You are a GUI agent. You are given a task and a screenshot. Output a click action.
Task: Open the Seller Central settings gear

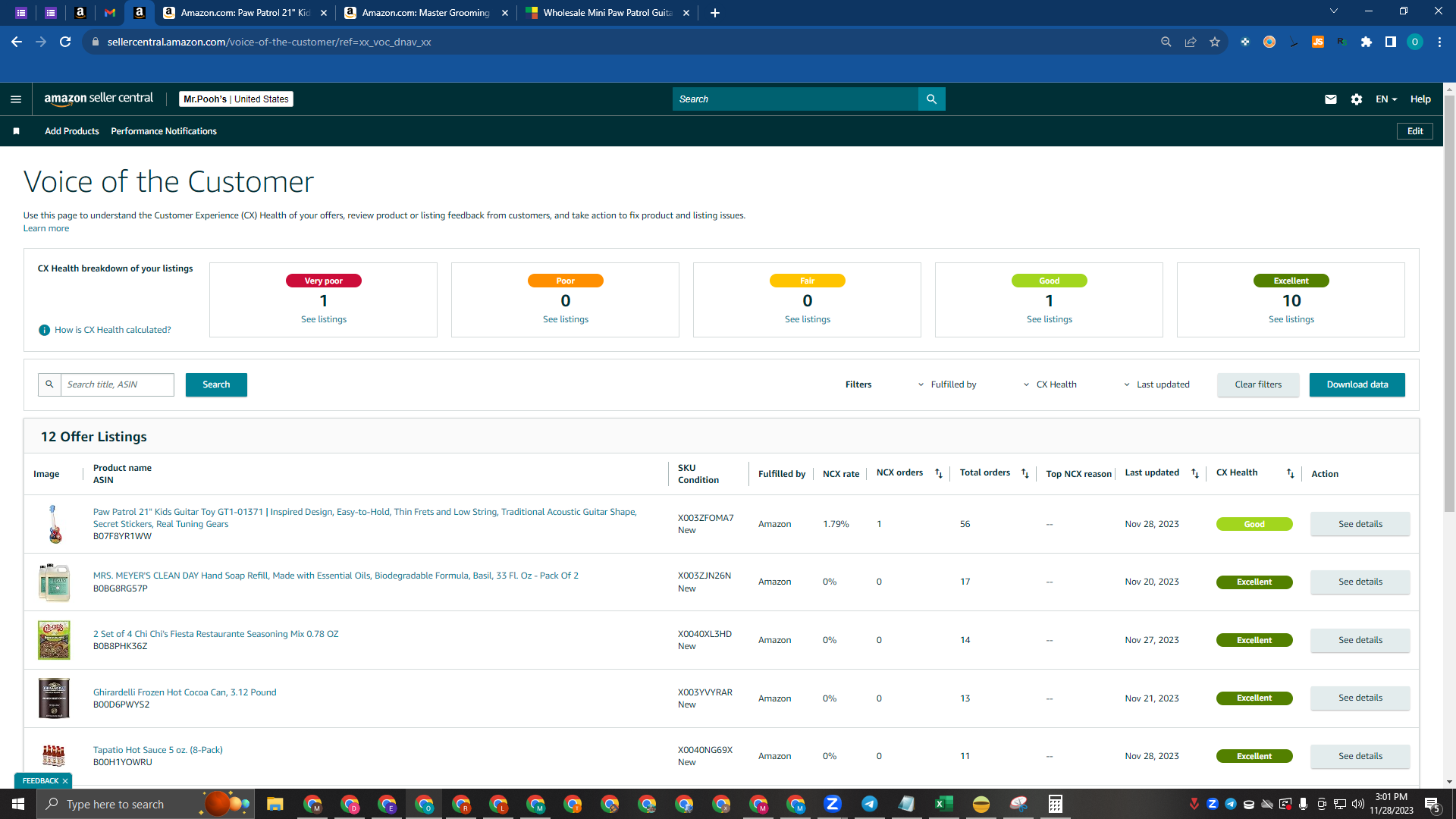pos(1357,99)
